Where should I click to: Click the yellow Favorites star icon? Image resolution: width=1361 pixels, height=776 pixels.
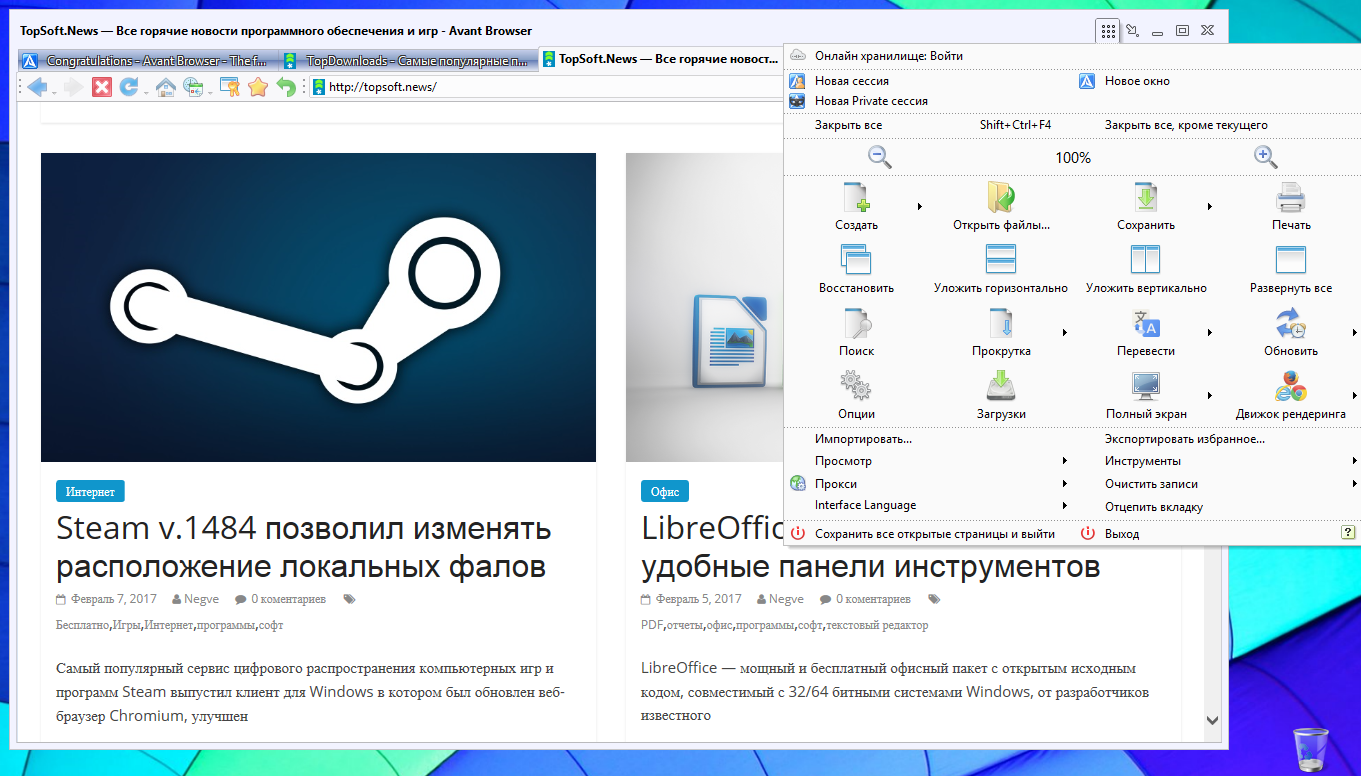point(258,87)
